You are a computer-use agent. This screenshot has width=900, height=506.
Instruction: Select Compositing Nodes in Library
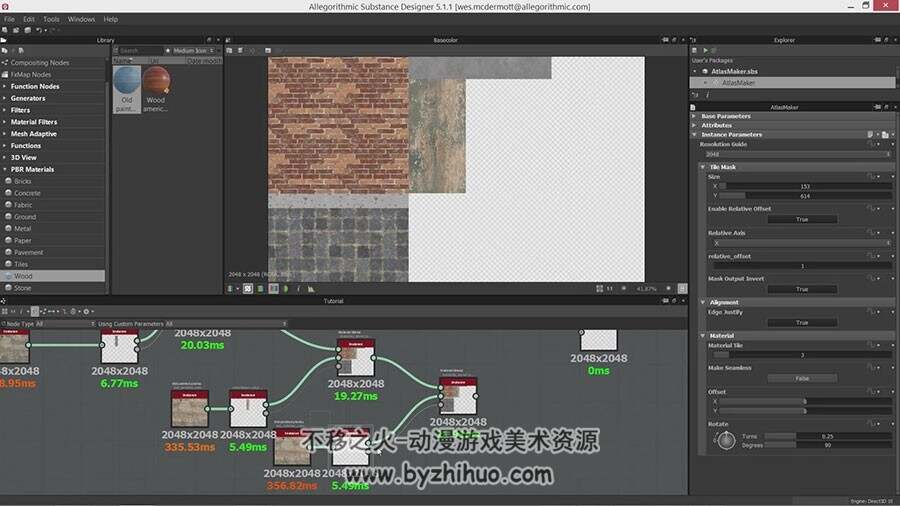click(40, 63)
